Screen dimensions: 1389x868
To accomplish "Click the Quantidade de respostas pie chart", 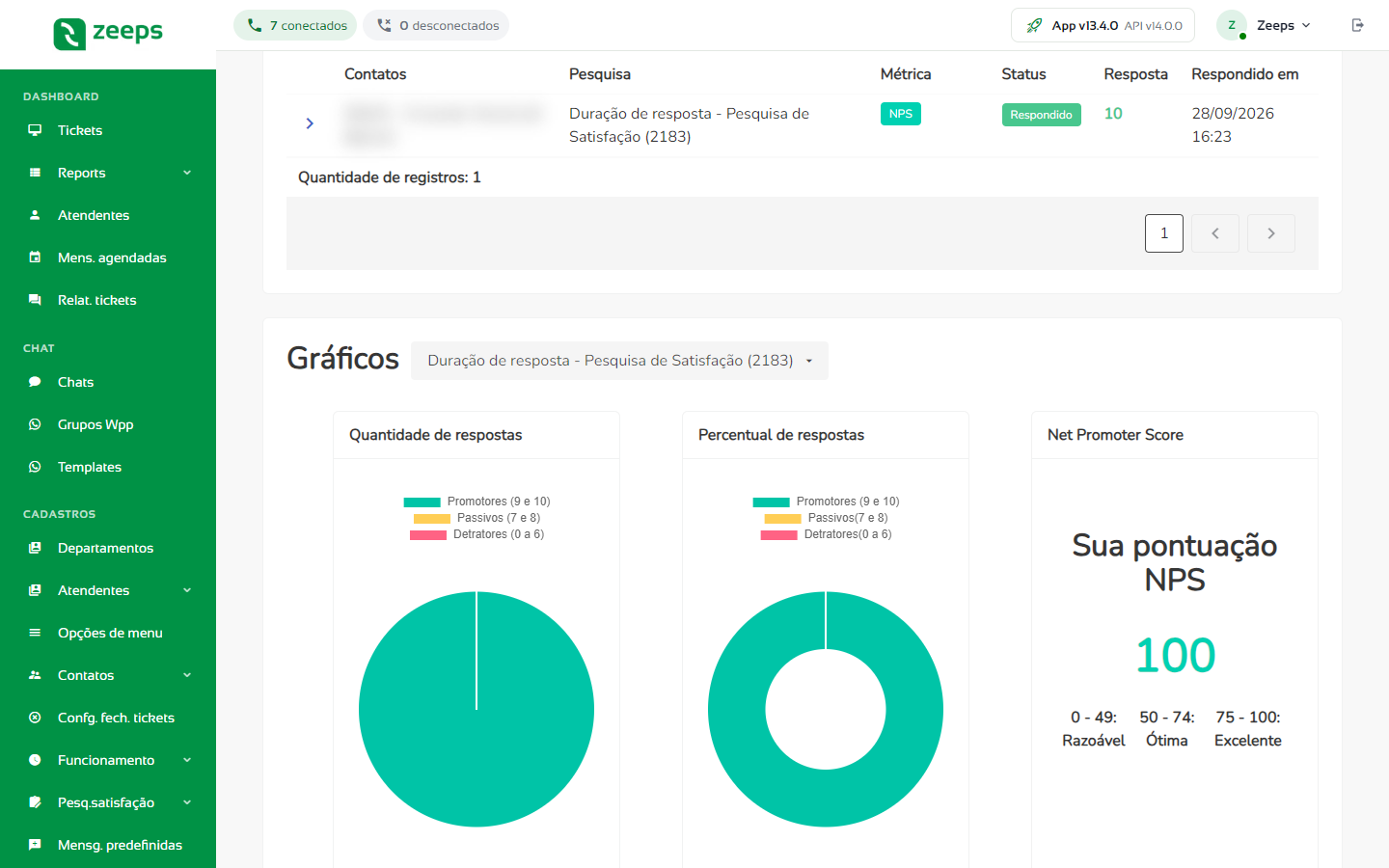I will point(477,709).
